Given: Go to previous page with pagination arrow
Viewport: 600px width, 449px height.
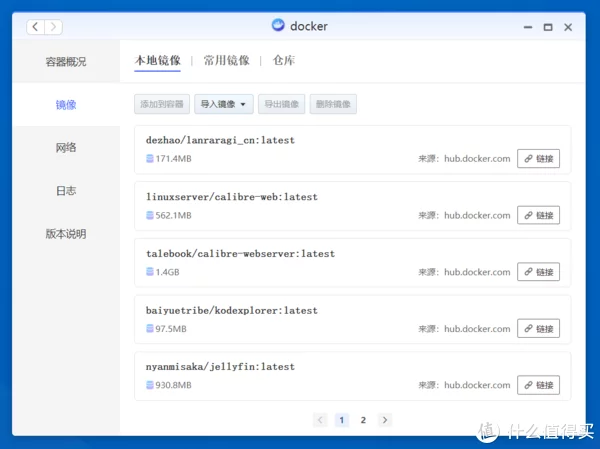Looking at the screenshot, I should coord(320,420).
